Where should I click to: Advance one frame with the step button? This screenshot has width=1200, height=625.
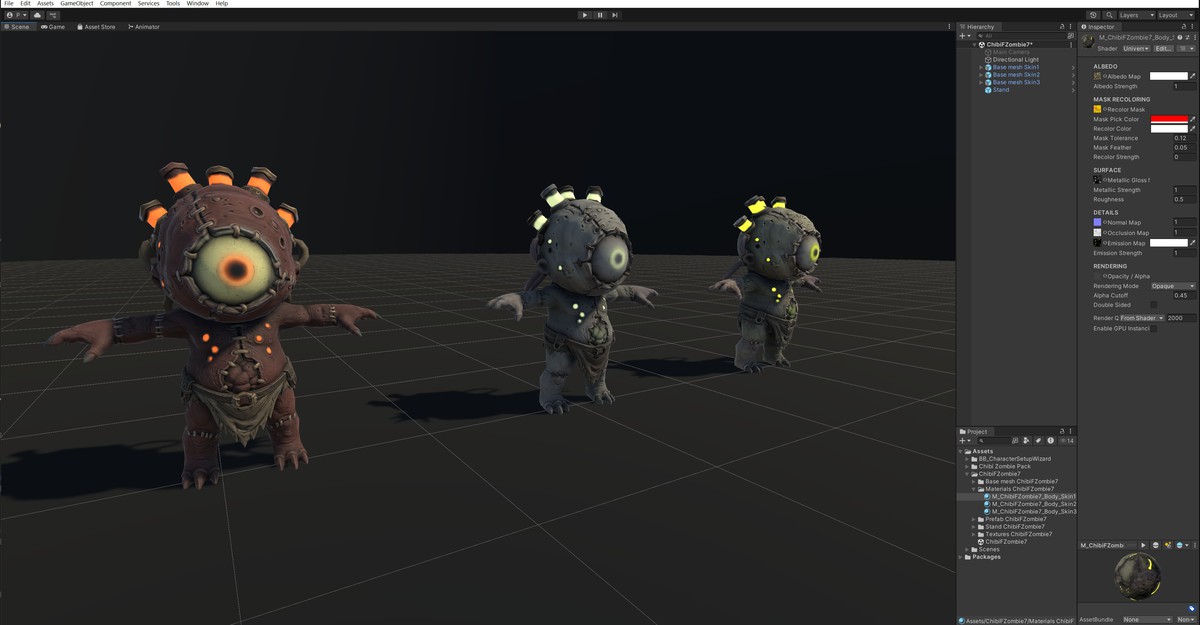coord(614,15)
